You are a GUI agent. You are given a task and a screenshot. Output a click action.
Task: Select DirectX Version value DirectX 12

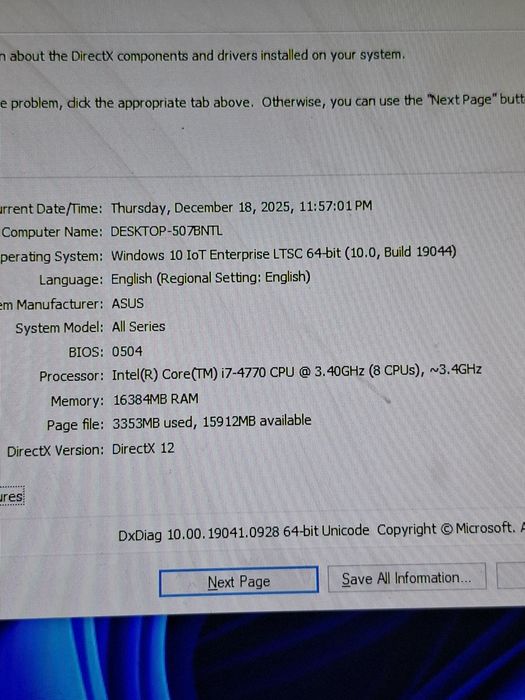point(143,449)
